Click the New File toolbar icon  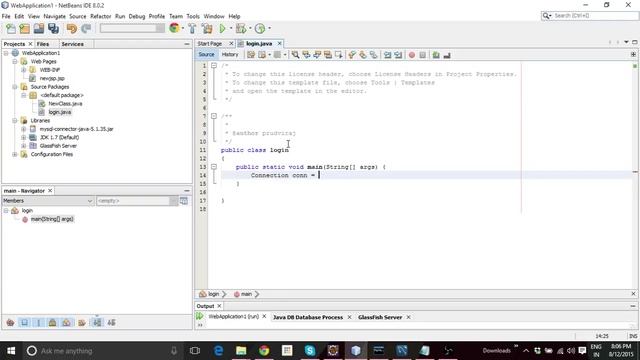point(11,29)
